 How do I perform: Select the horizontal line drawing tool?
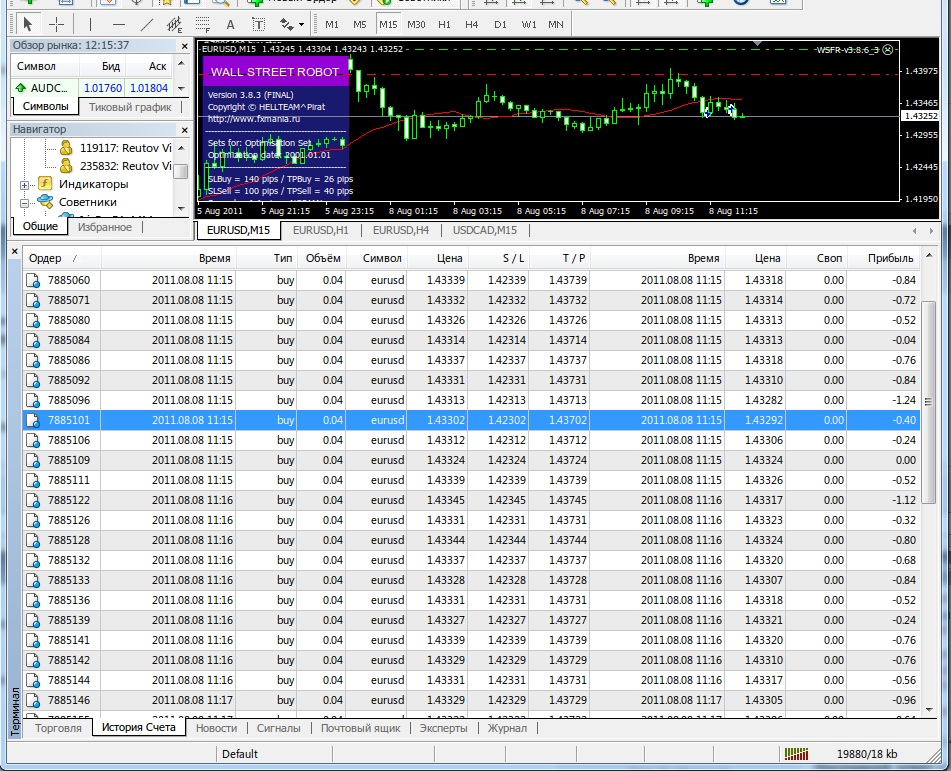click(119, 24)
